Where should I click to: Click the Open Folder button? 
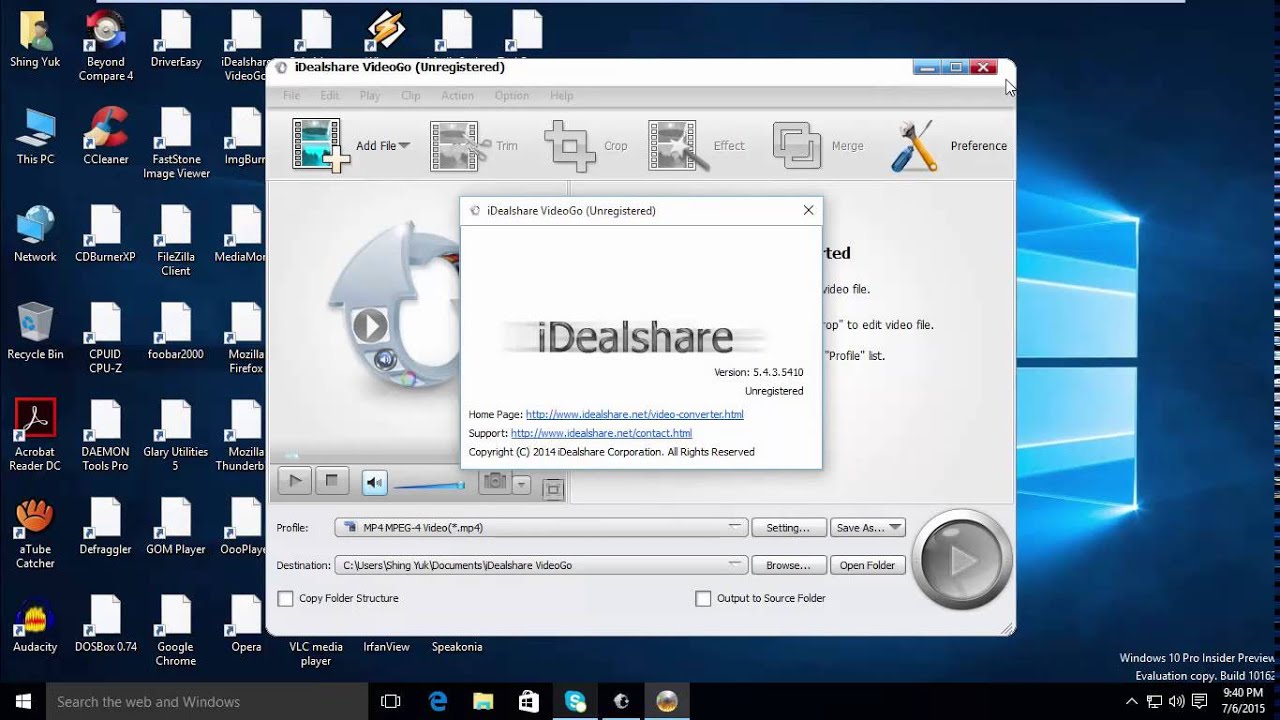coord(867,565)
